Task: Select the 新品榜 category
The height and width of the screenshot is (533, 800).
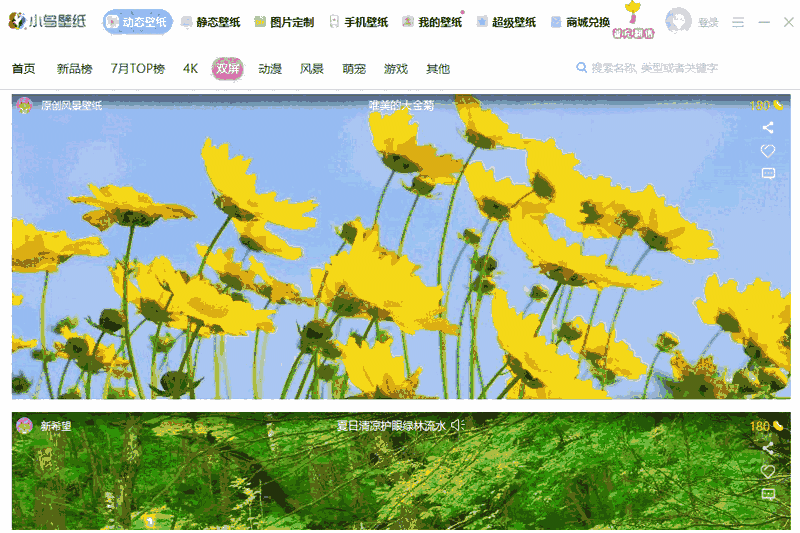Action: point(74,68)
